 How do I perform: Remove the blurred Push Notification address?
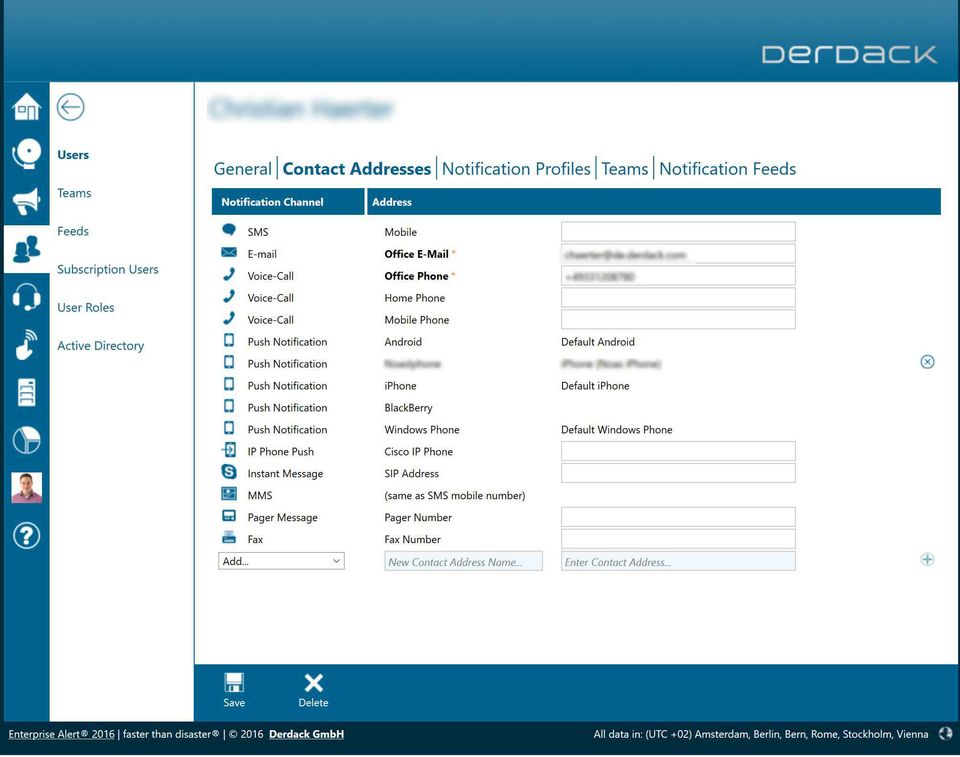point(927,362)
